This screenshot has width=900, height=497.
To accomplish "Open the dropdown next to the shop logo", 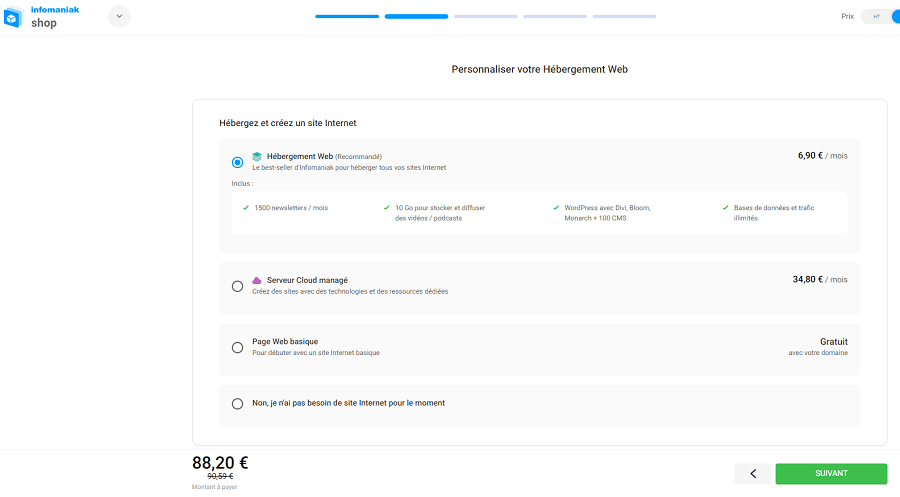I will [x=118, y=16].
